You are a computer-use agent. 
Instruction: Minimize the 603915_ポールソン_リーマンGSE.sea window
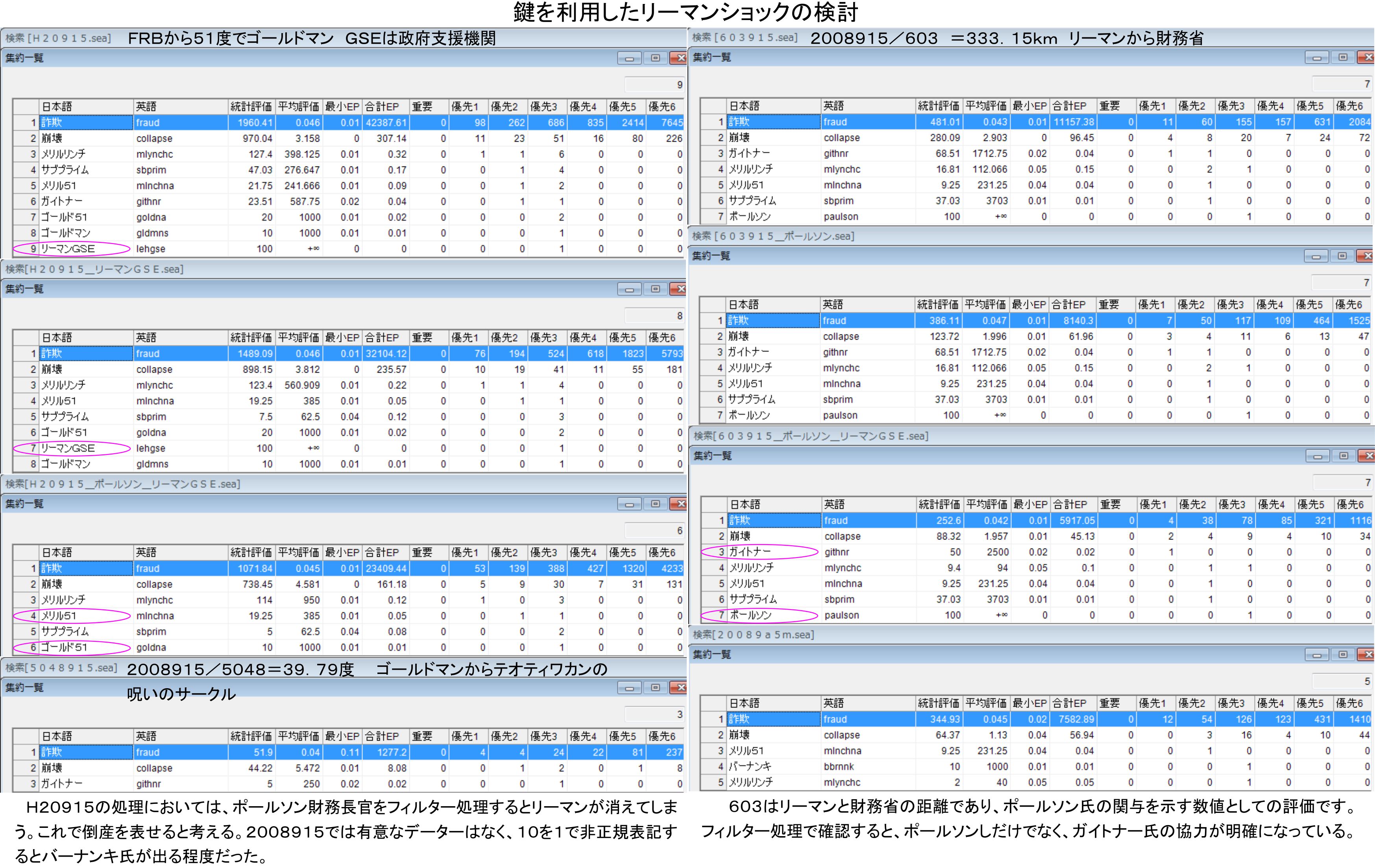coord(1317,456)
